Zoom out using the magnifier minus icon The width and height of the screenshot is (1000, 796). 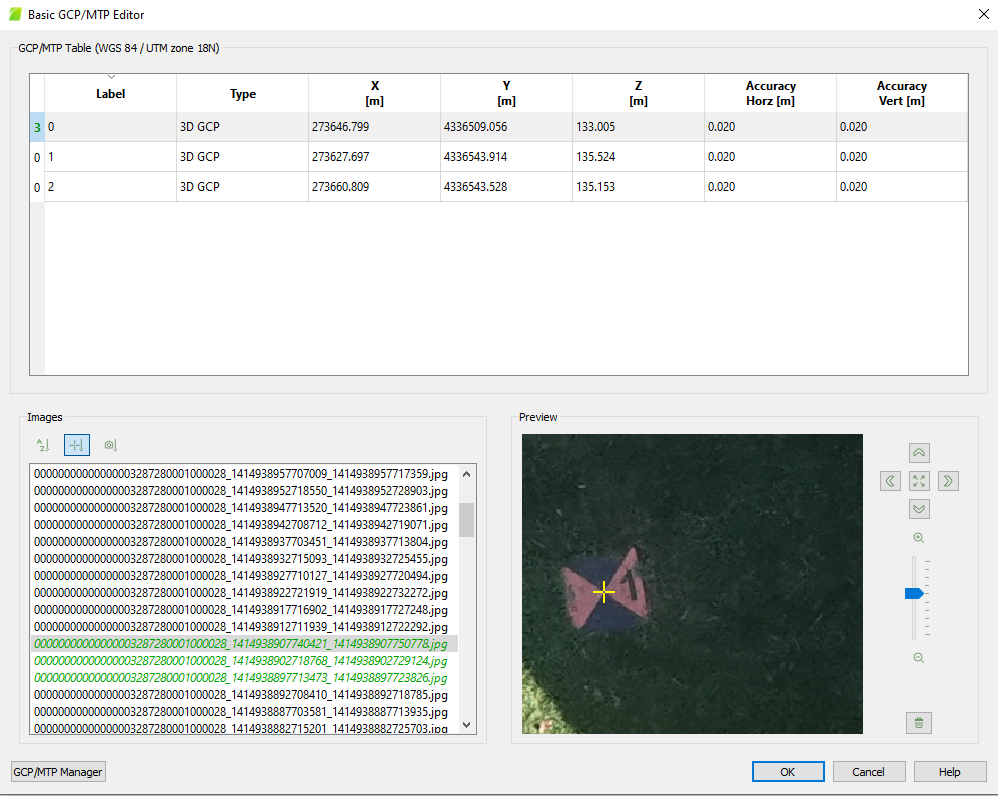coord(918,658)
